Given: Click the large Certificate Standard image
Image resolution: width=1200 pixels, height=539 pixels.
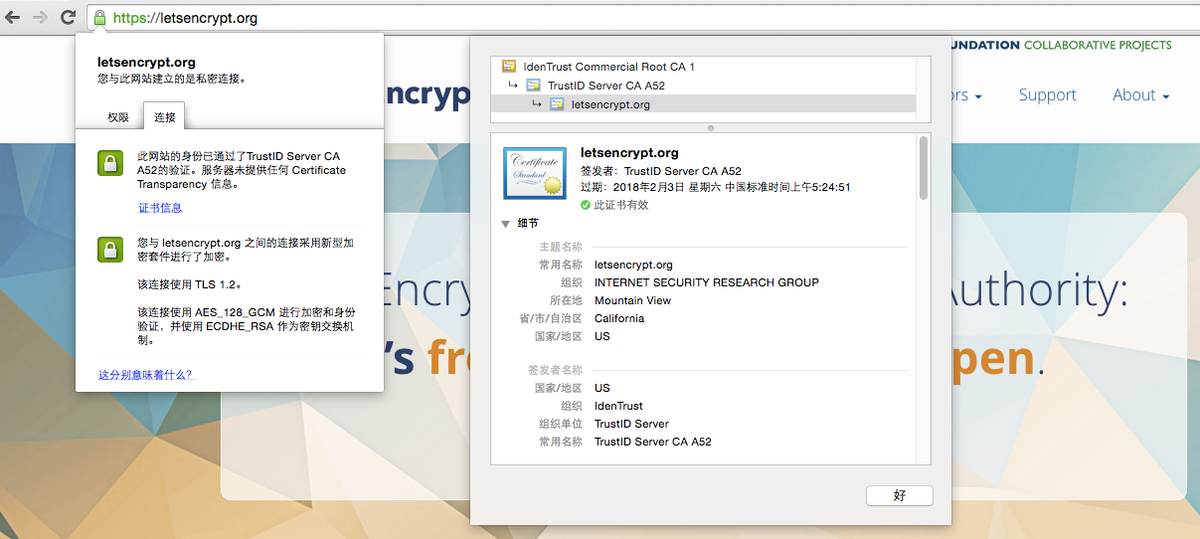Looking at the screenshot, I should [537, 173].
